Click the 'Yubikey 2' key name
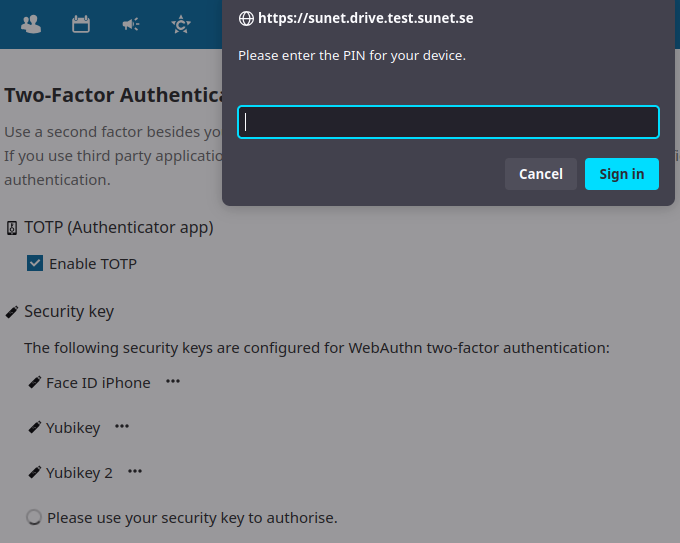 79,473
